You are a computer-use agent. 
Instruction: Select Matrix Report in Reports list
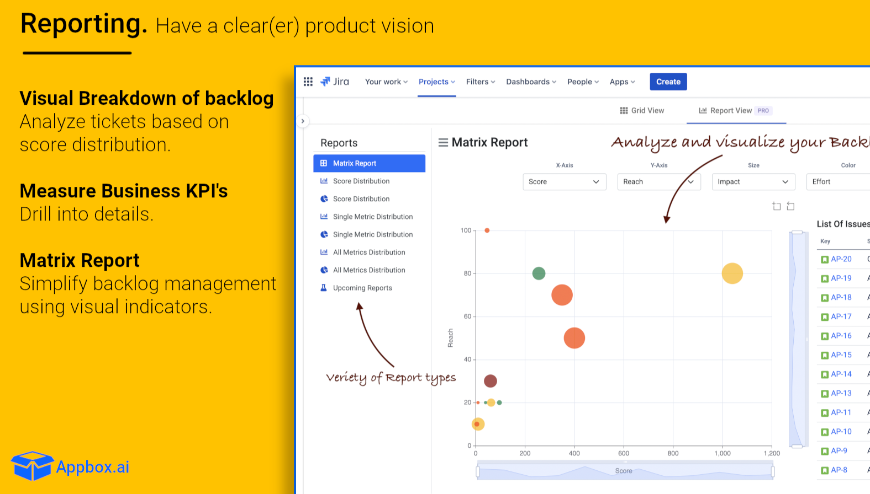coord(369,163)
